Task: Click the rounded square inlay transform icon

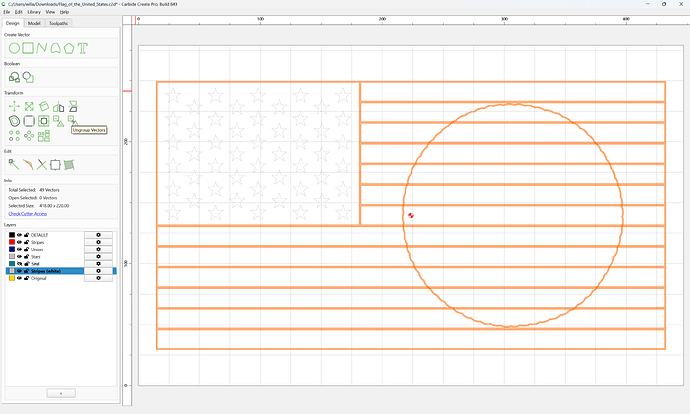Action: point(29,121)
